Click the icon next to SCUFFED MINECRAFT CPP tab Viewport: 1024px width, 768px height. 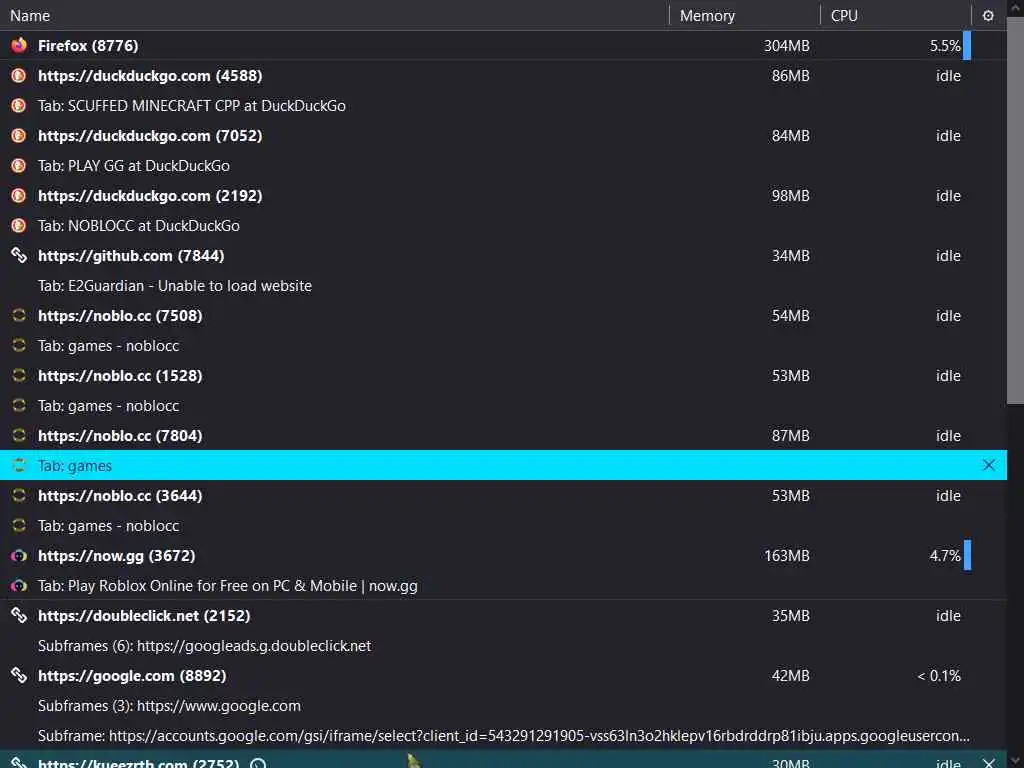coord(19,105)
